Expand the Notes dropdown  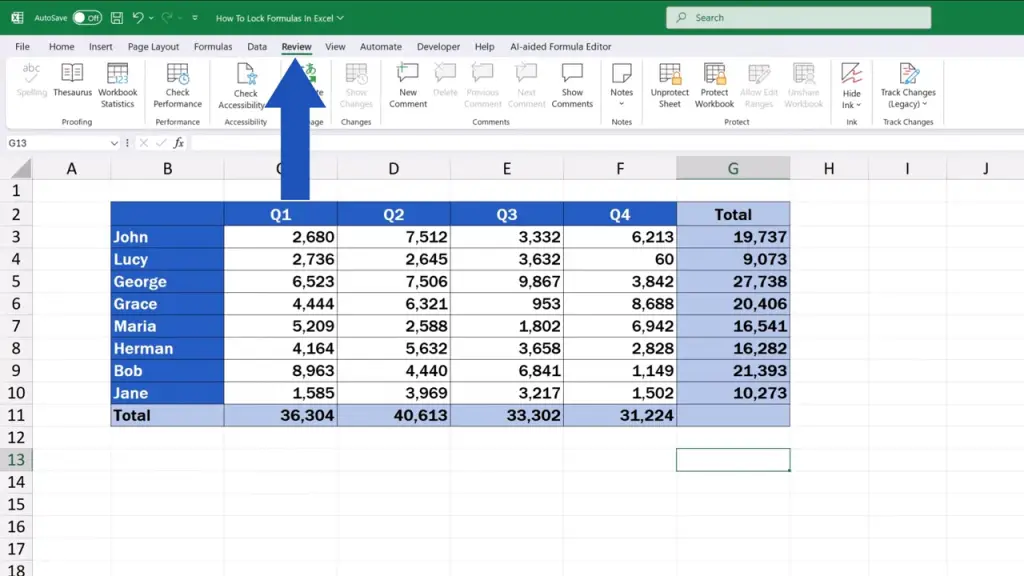pos(622,83)
